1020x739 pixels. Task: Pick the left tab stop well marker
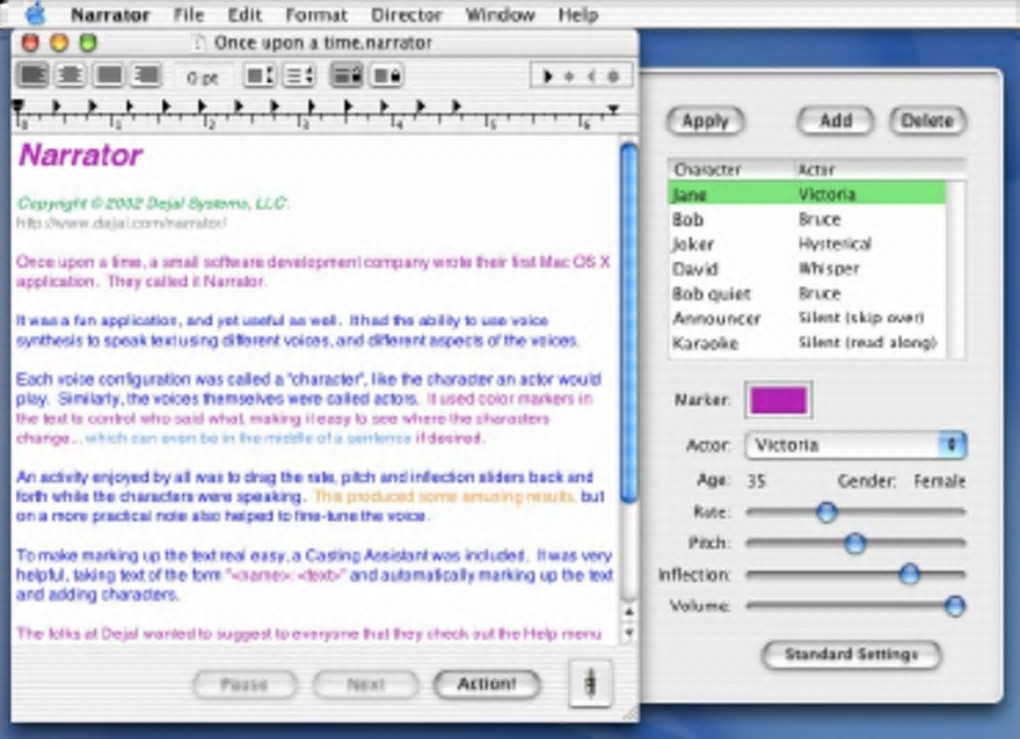(548, 76)
